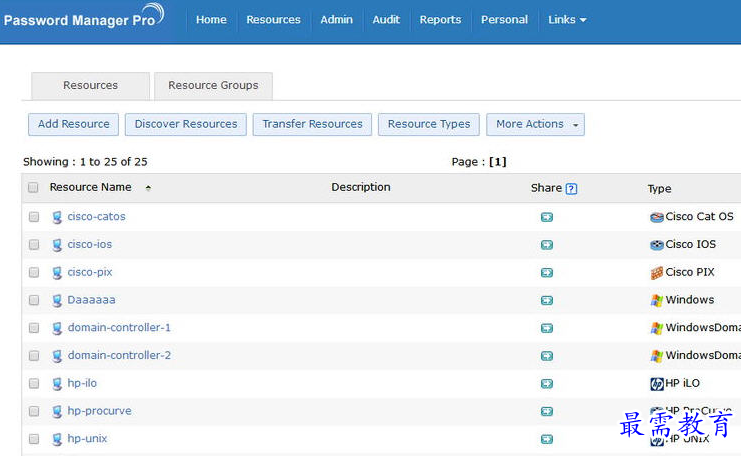Viewport: 741px width, 456px height.
Task: Expand the Links dropdown menu
Action: click(x=567, y=20)
